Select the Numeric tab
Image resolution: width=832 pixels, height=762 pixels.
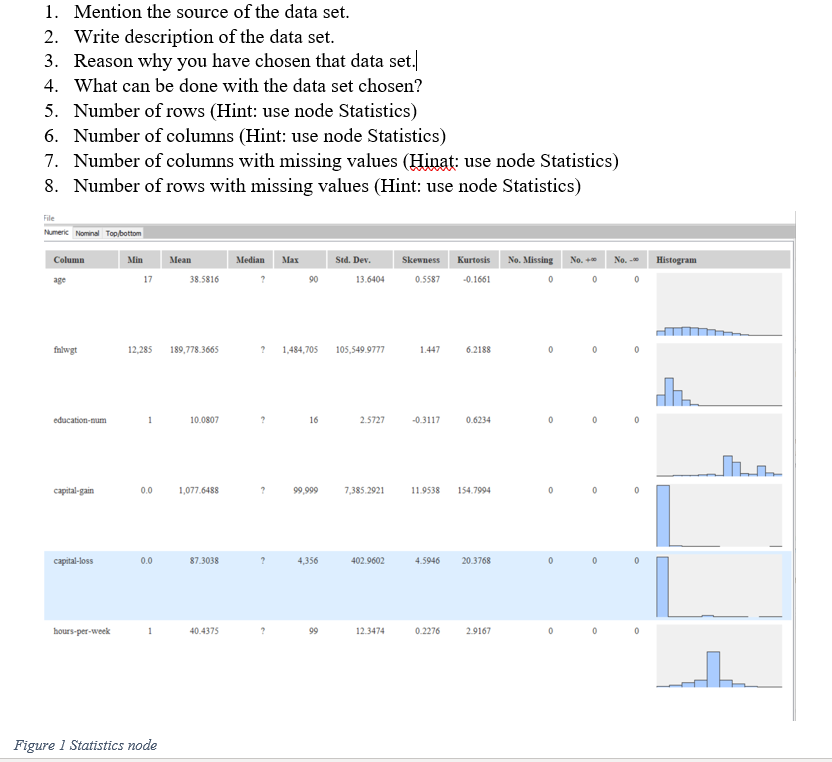click(x=55, y=232)
